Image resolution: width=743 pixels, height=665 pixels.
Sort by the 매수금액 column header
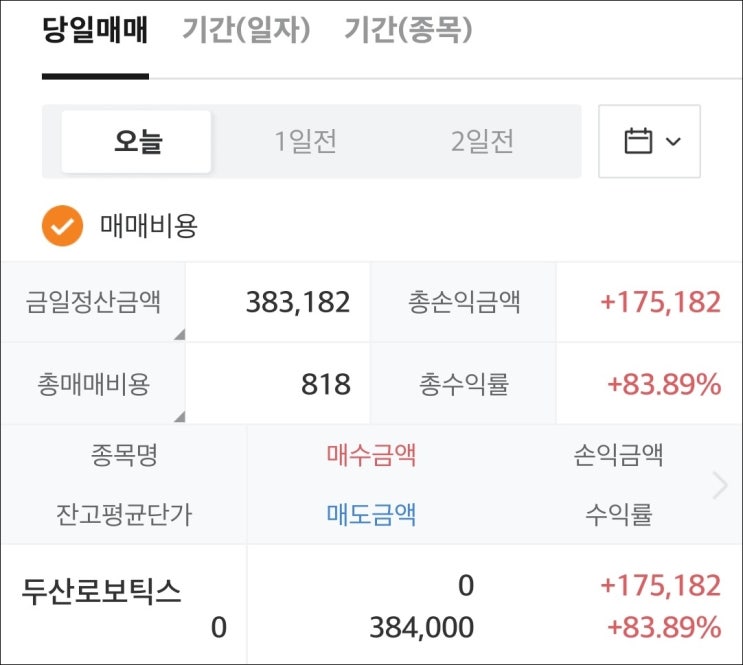(371, 456)
